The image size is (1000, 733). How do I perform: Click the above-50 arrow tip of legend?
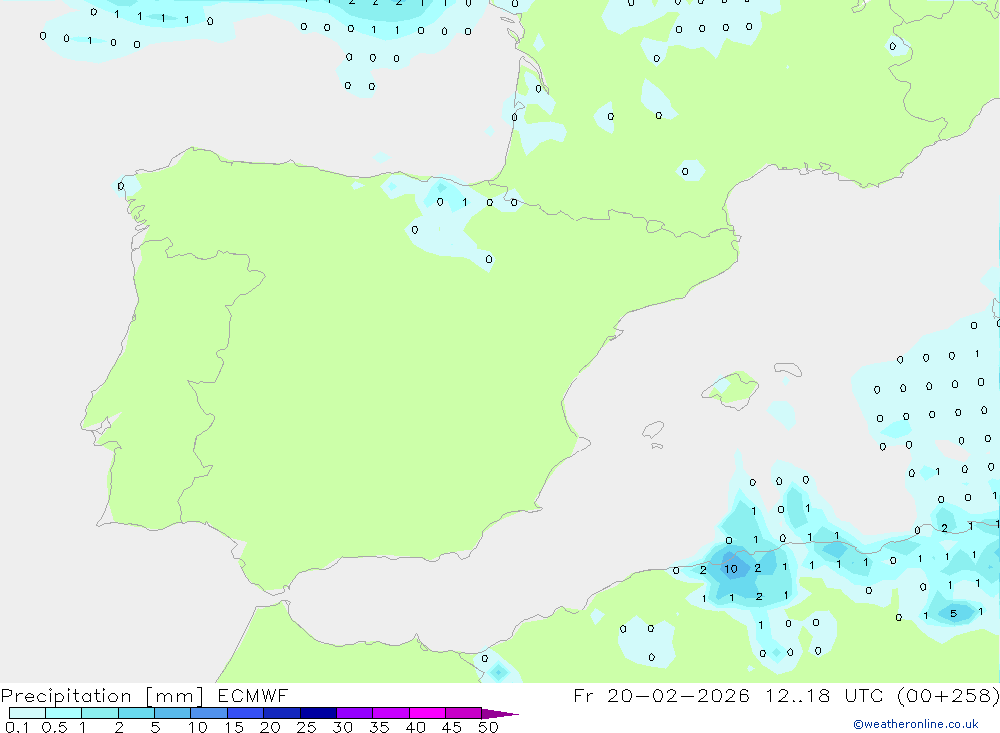(499, 714)
